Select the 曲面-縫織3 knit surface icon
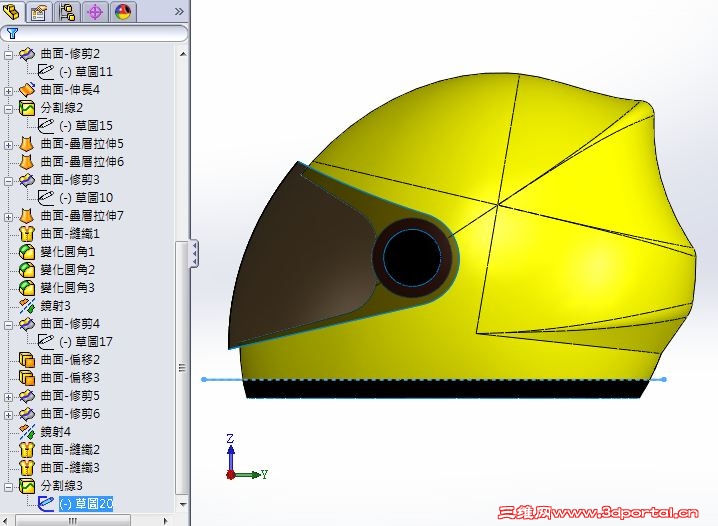The image size is (718, 526). (27, 468)
